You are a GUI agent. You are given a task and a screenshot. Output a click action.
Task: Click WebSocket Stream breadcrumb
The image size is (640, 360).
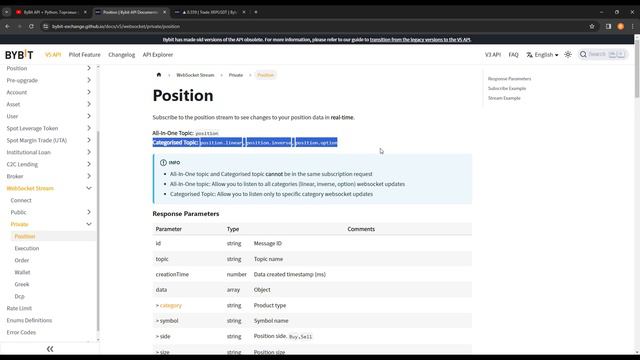[195, 75]
